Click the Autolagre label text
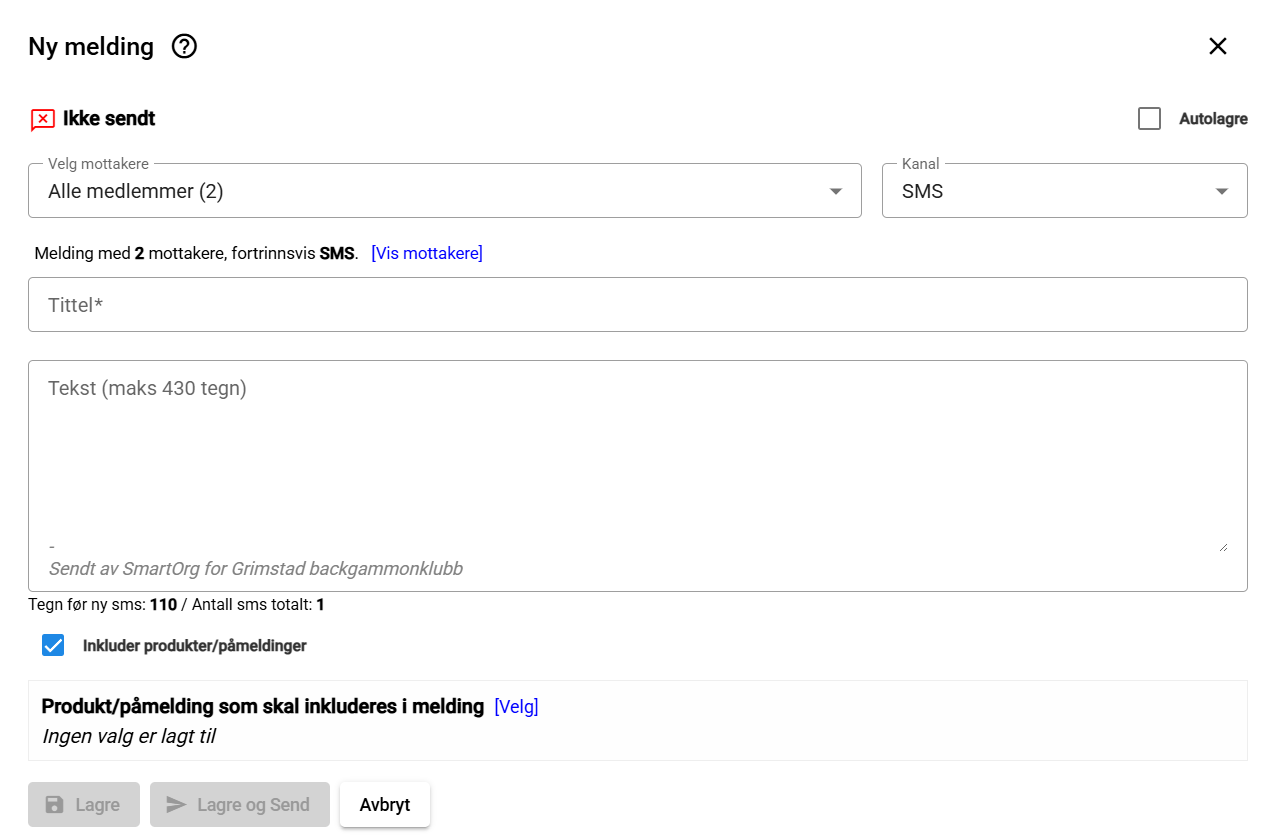This screenshot has height=840, width=1274. (x=1213, y=119)
